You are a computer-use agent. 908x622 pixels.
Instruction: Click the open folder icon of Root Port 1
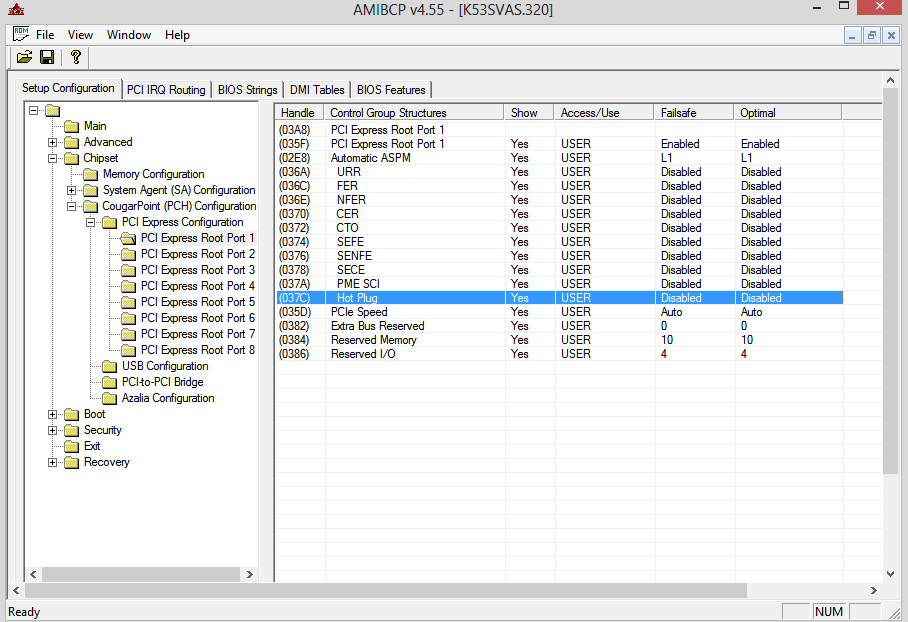click(129, 239)
